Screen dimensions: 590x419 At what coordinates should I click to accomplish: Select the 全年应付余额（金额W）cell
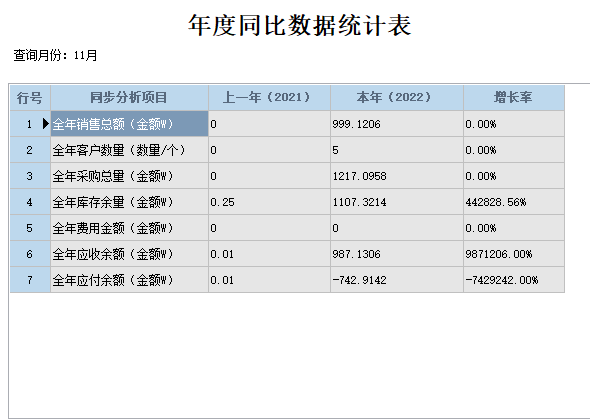[129, 279]
